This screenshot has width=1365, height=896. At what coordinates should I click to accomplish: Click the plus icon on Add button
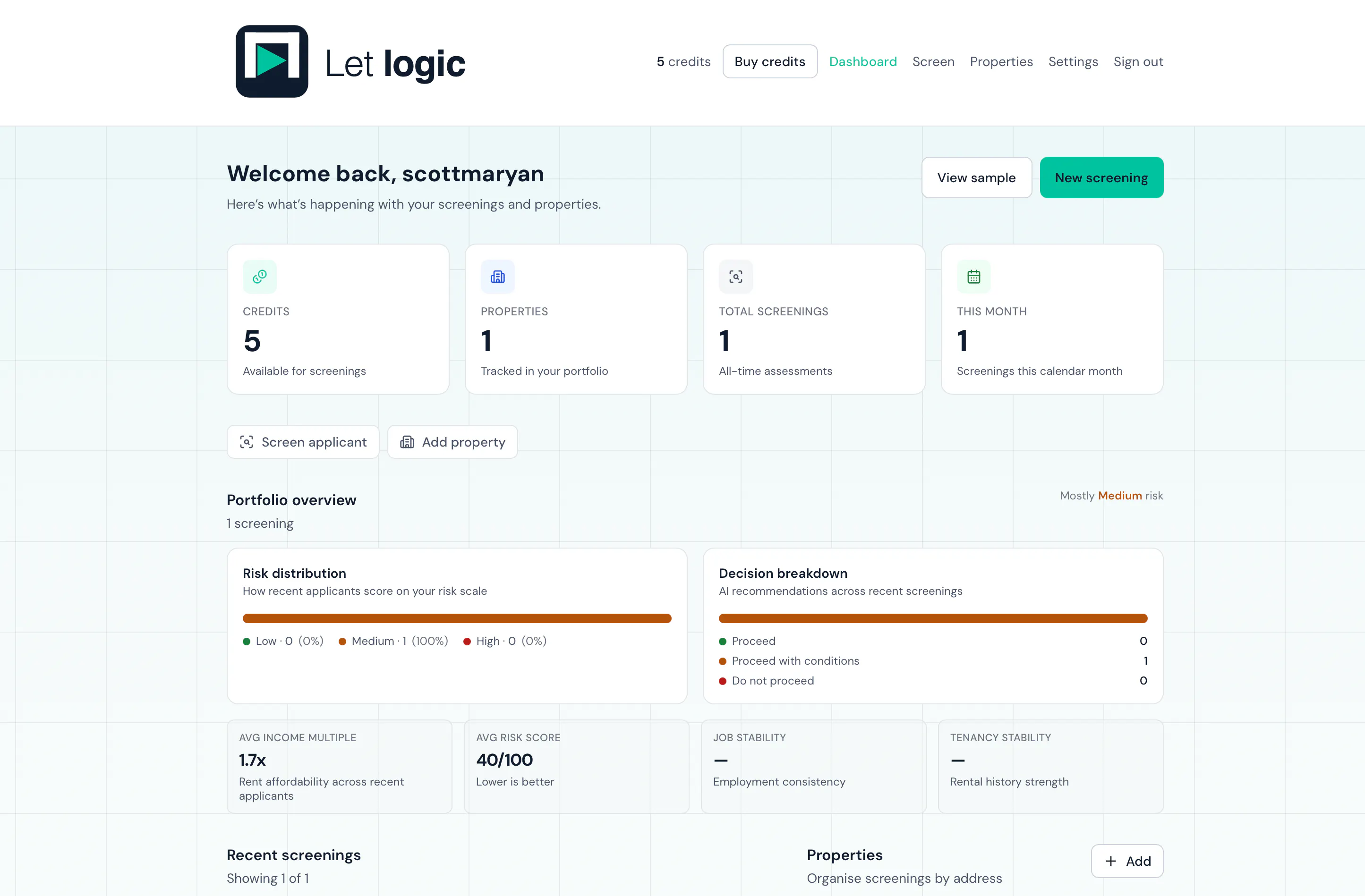point(1111,861)
